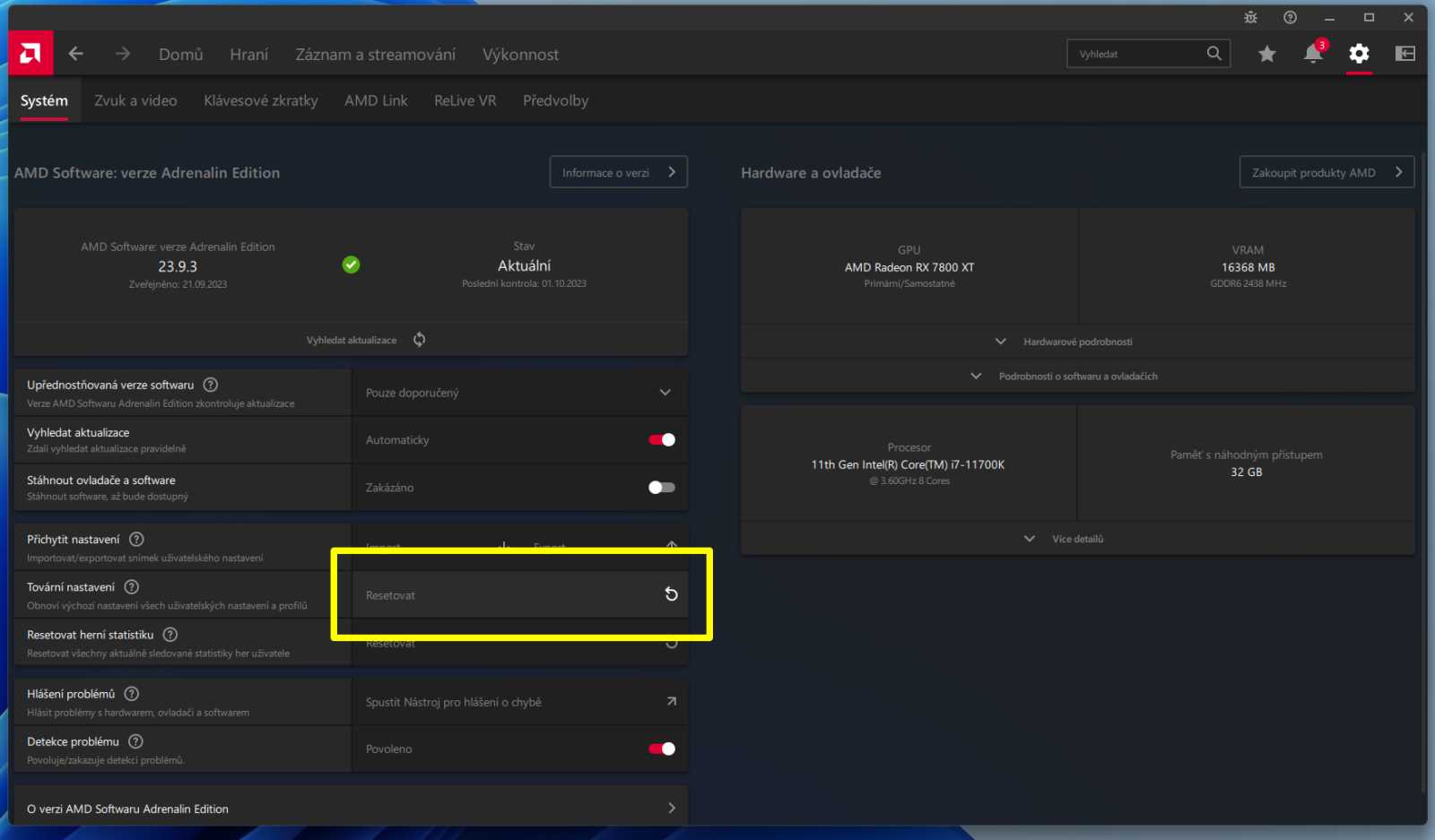Go forward with the right arrow
Screen dimensions: 1435x840
coord(123,54)
